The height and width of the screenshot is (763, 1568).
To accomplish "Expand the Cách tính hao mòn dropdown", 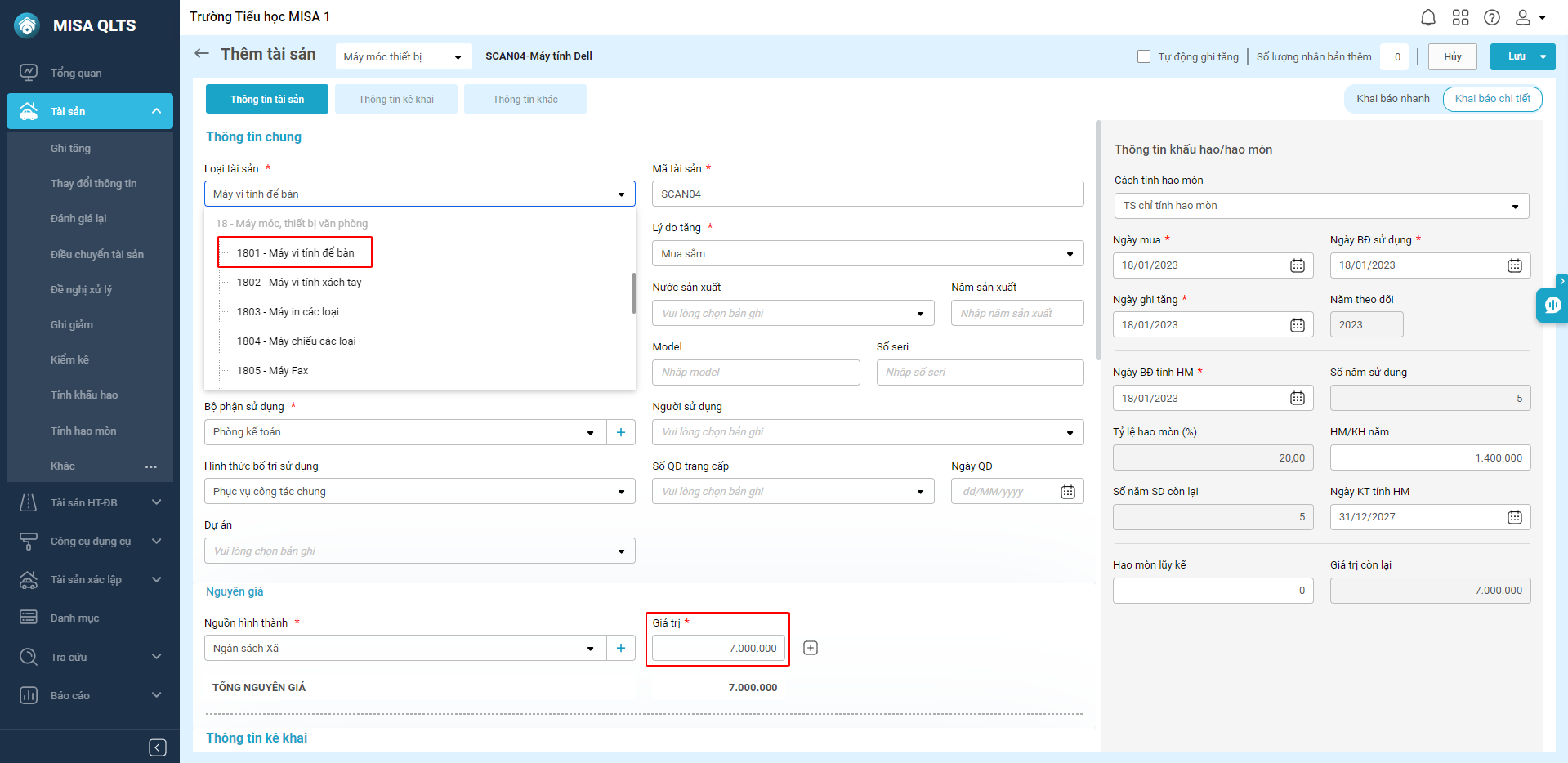I will 1320,206.
